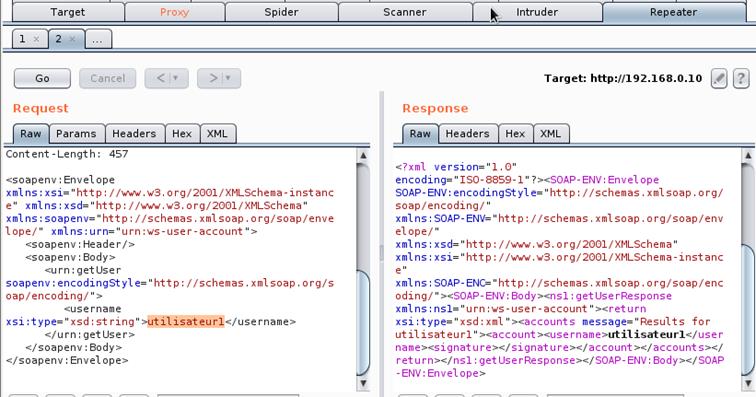Open the Scanner tab
Image resolution: width=756 pixels, height=397 pixels.
pyautogui.click(x=405, y=12)
